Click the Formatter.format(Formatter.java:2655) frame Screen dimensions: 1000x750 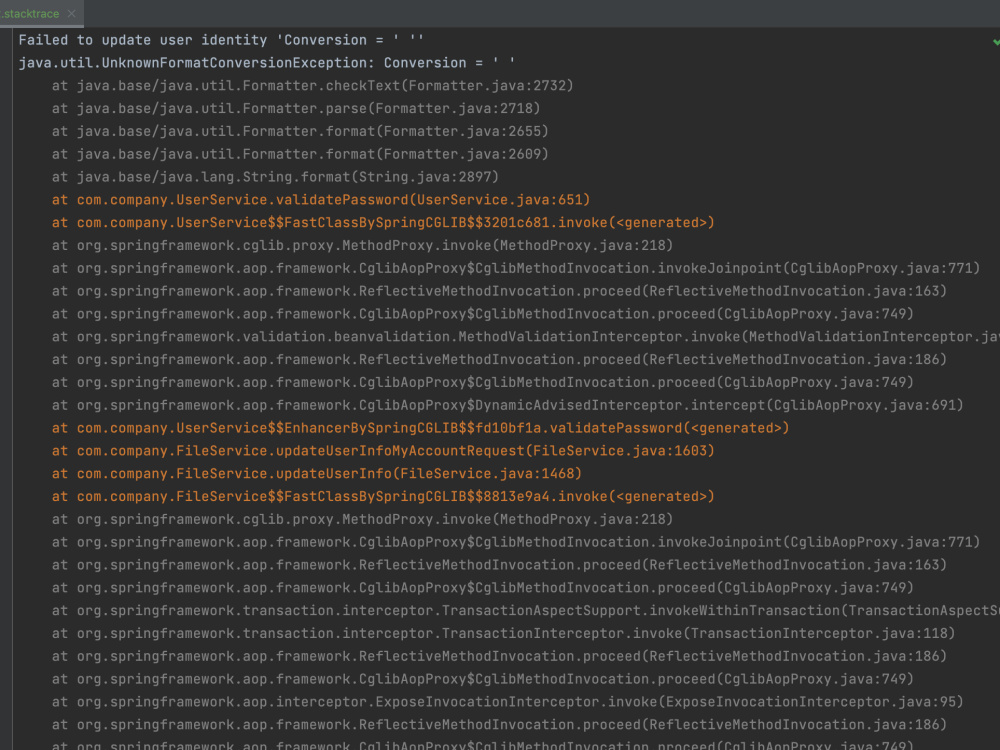300,131
